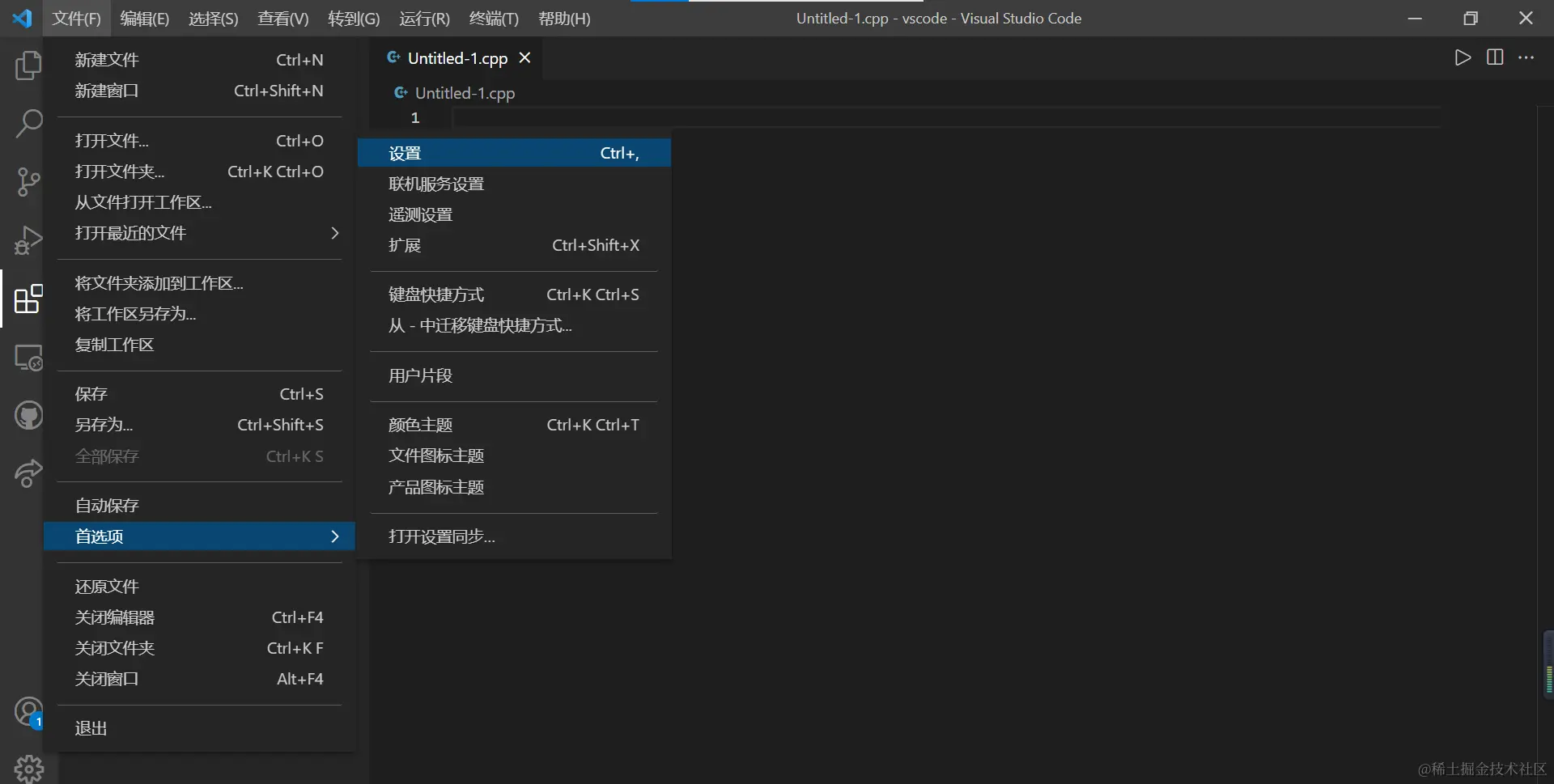Choose 颜色主题 from the submenu
Image resolution: width=1554 pixels, height=784 pixels.
coord(514,425)
